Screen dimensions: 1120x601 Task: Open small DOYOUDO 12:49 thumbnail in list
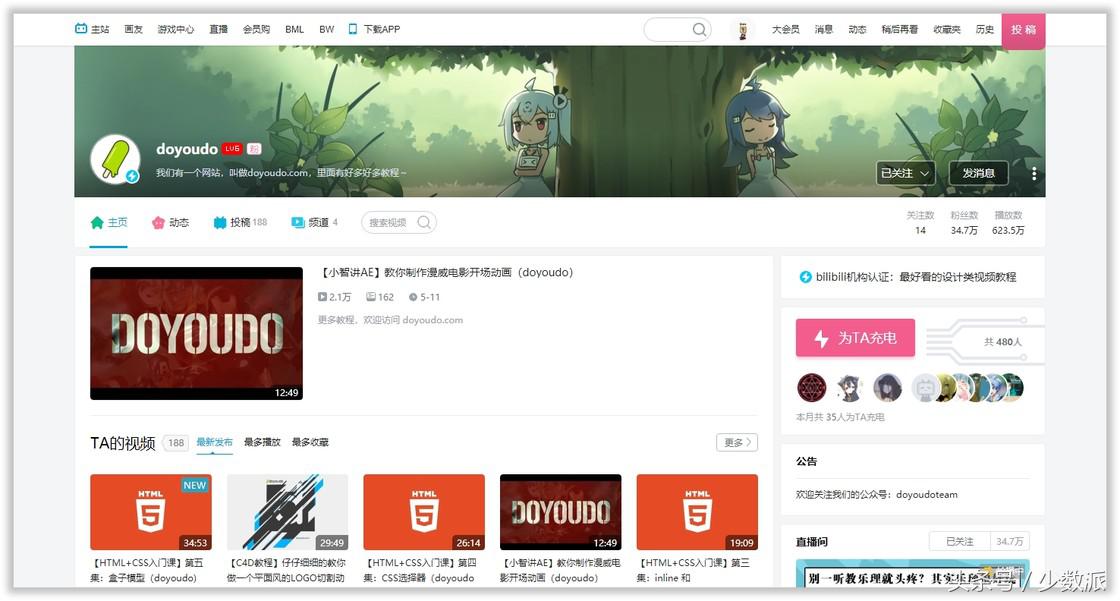[561, 512]
